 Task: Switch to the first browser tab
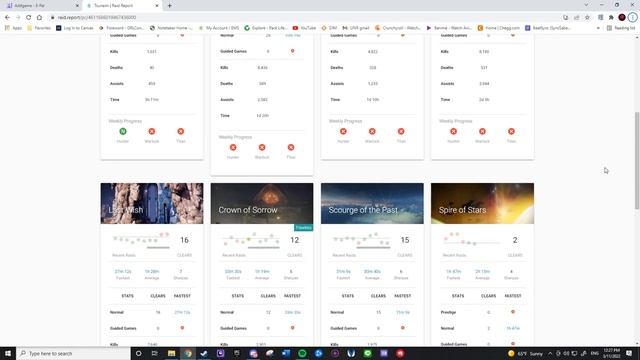click(41, 6)
